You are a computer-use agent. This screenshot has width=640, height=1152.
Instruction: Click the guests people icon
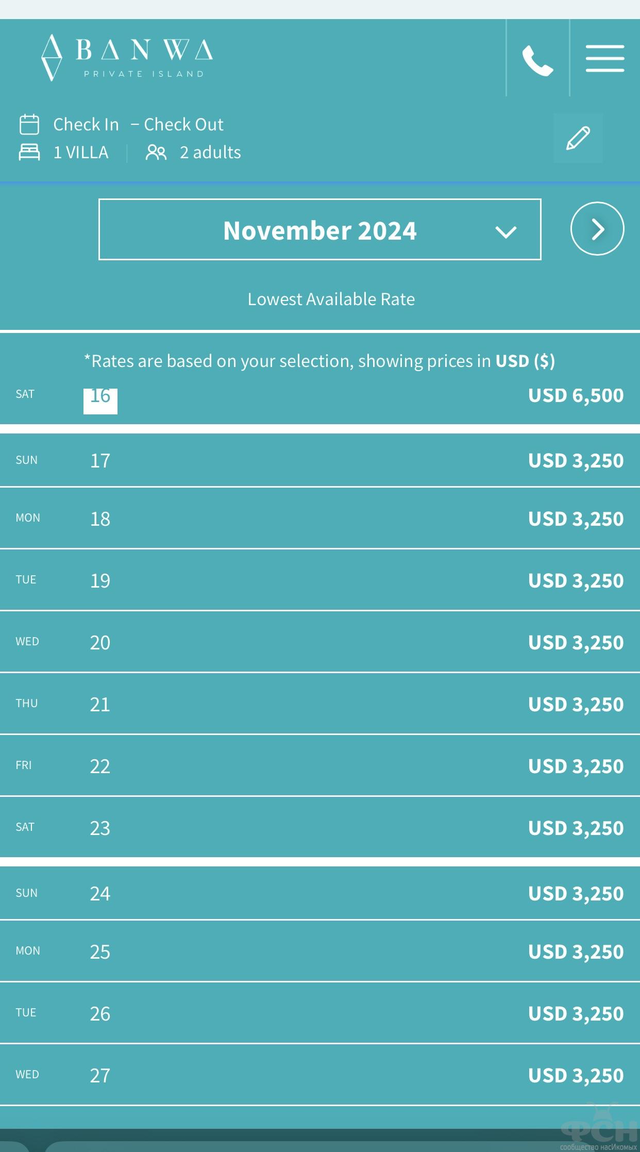pos(156,153)
